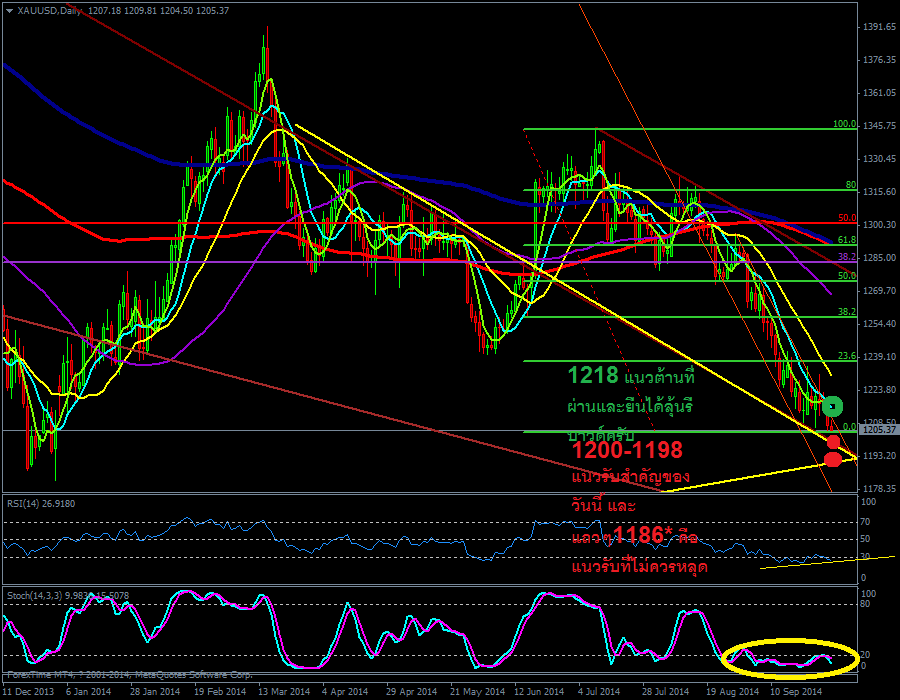Click the lower red circle support marker

point(832,460)
